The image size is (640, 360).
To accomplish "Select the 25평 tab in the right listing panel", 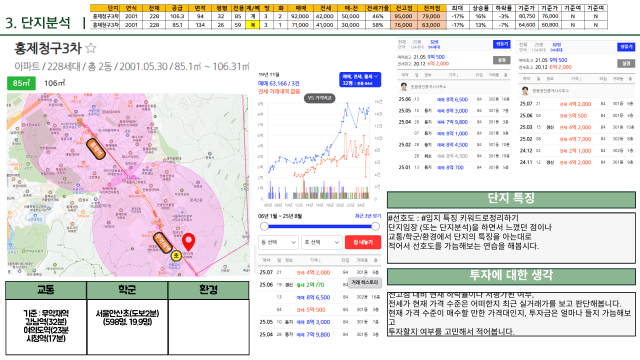I will coord(539,45).
